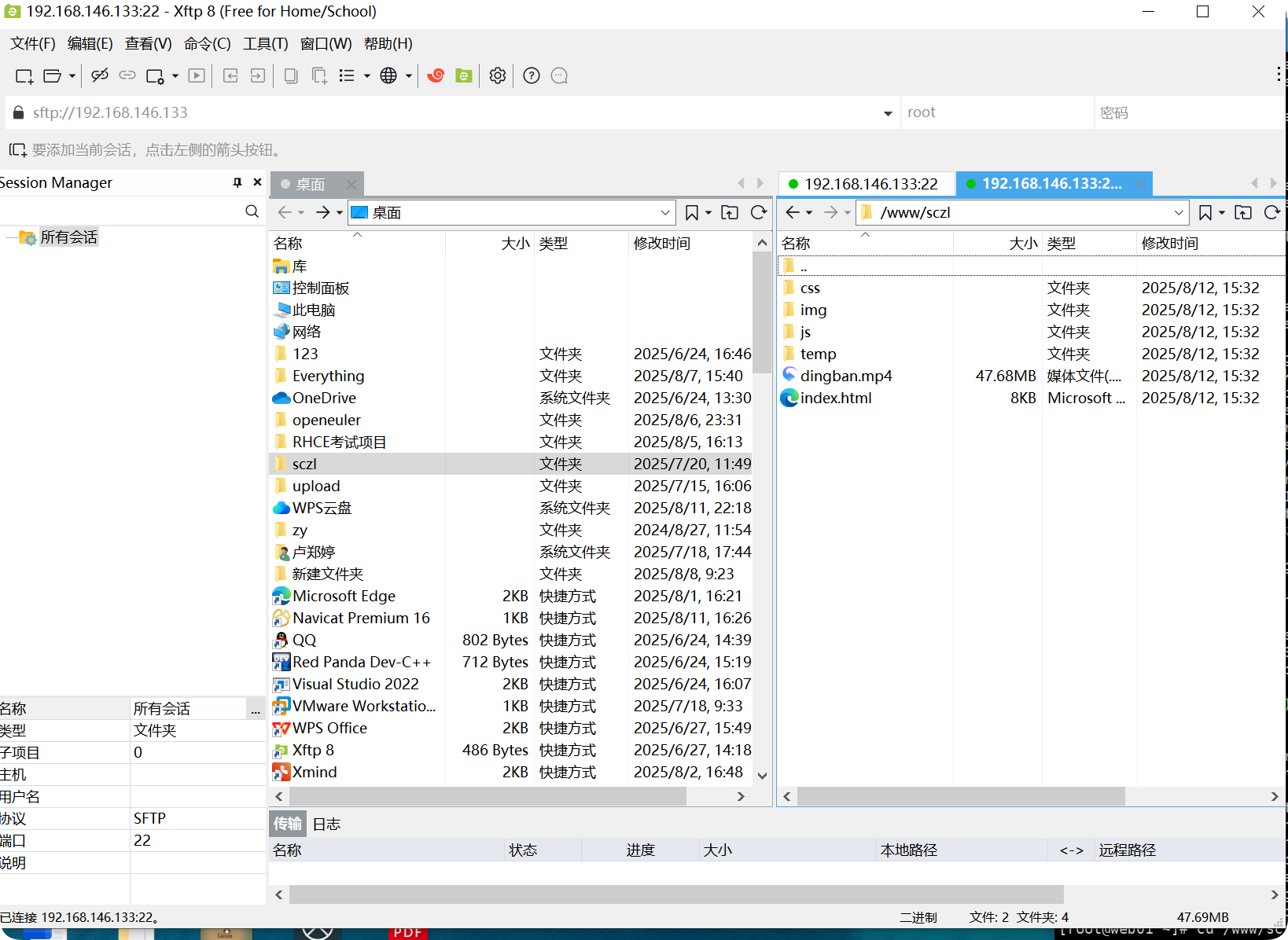Pin the Session Manager panel
This screenshot has width=1288, height=940.
pyautogui.click(x=237, y=182)
